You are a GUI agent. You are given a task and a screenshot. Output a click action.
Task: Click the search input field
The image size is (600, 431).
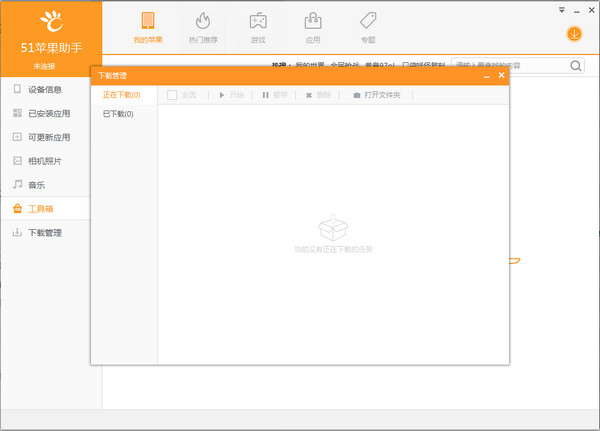[x=510, y=66]
